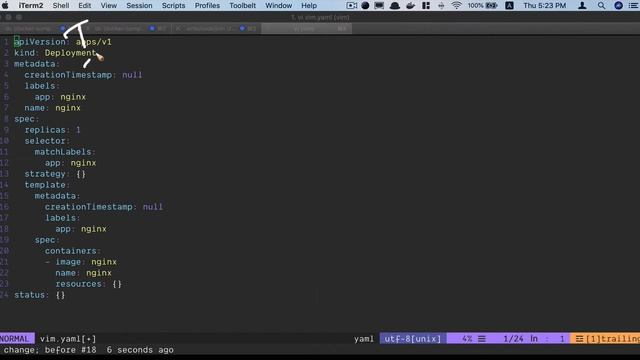Click the yaml filetype label in status line

pyautogui.click(x=364, y=339)
